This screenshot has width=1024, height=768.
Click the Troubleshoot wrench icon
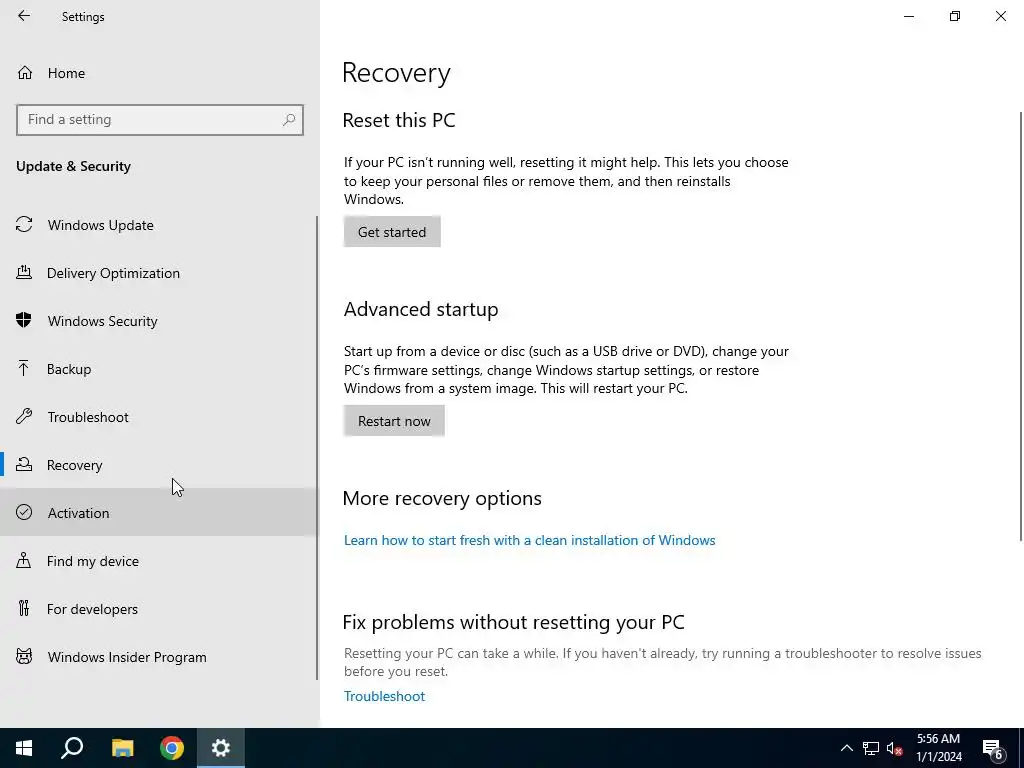(24, 417)
